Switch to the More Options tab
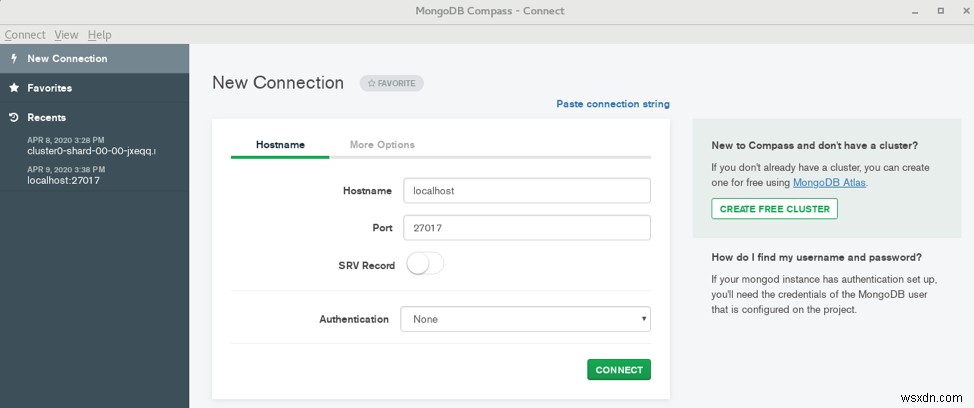Screen dimensions: 974x408 point(382,145)
